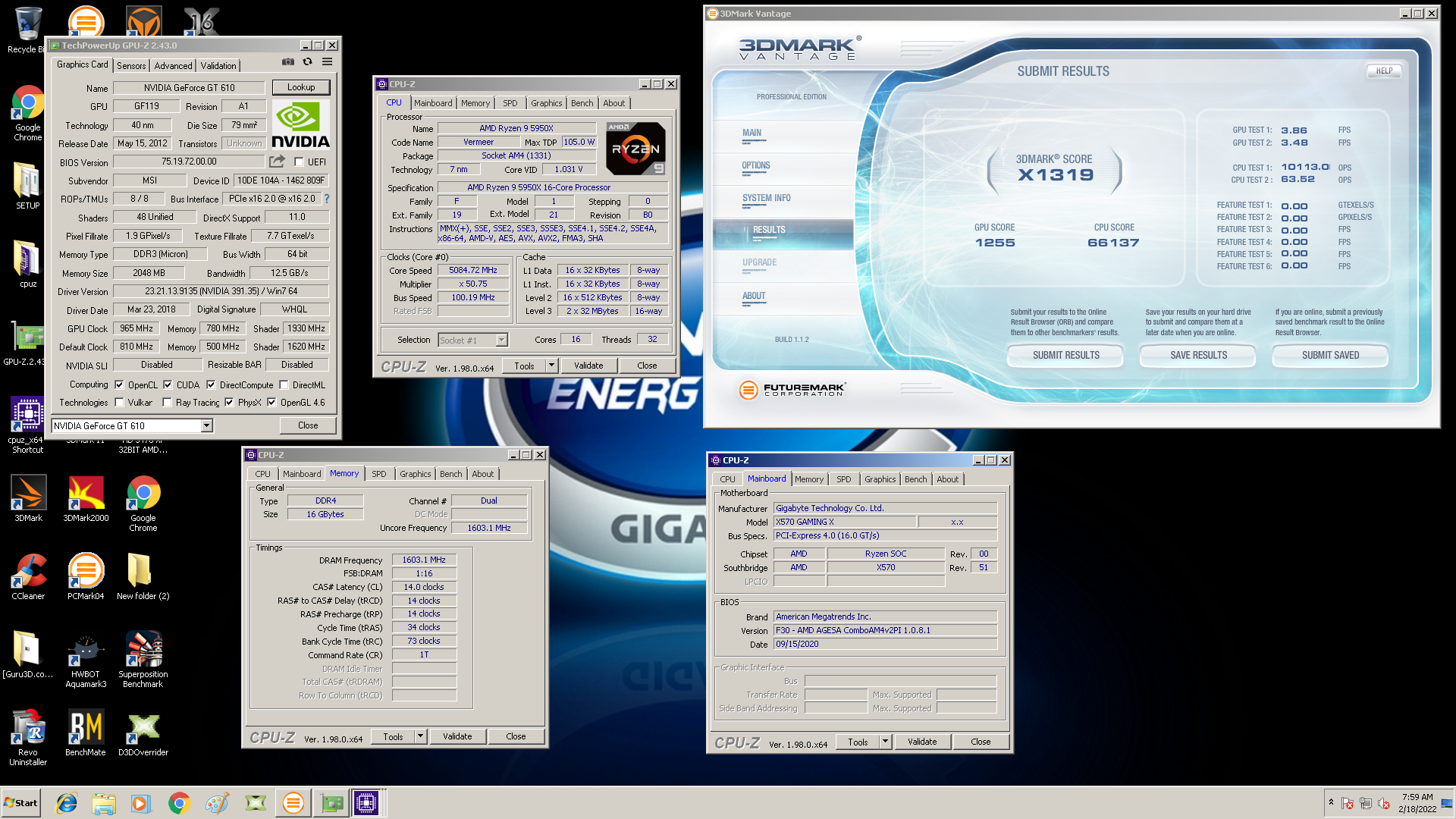Open the GPU-Z.2.43 desktop icon
The height and width of the screenshot is (819, 1456).
(27, 342)
